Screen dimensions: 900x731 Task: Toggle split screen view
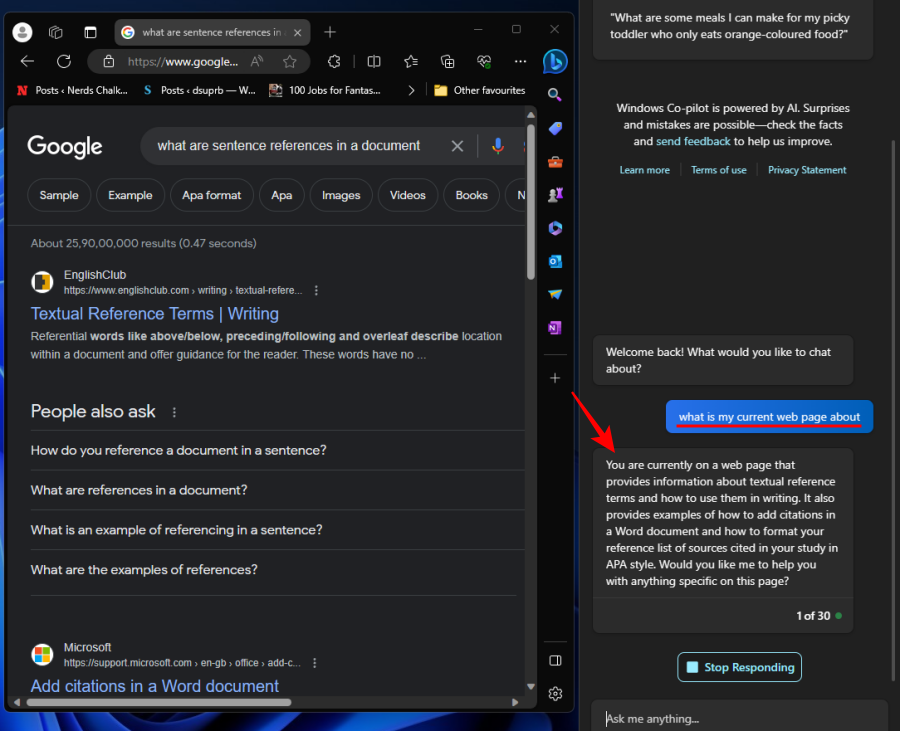point(373,61)
